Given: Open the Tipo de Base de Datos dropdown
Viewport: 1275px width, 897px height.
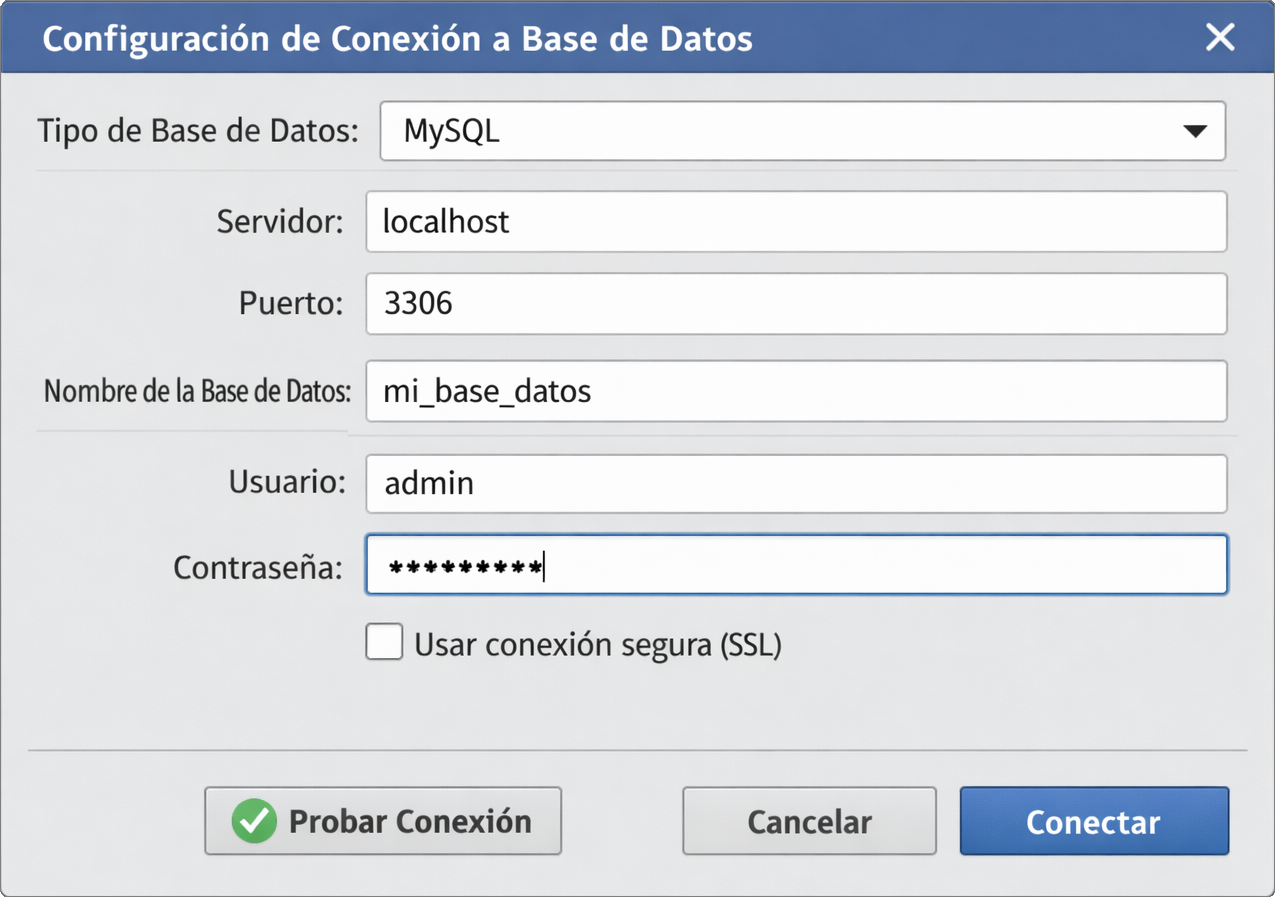Looking at the screenshot, I should pos(800,130).
